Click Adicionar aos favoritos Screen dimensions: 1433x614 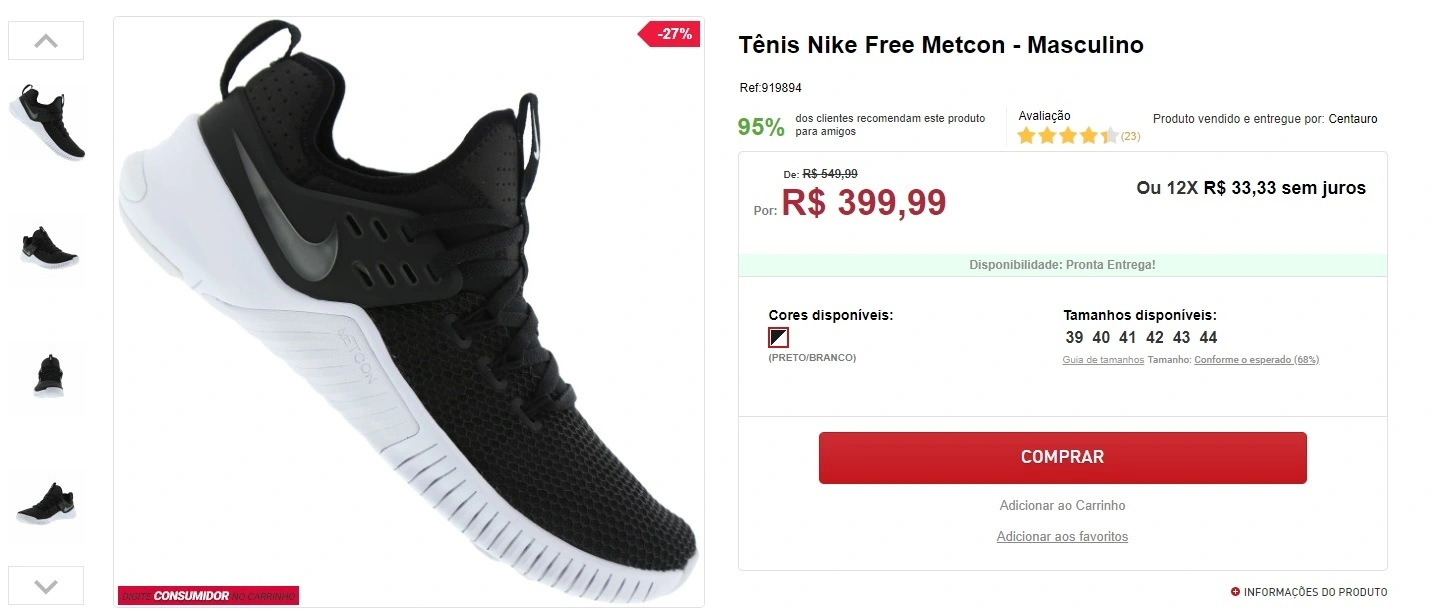click(x=1062, y=537)
